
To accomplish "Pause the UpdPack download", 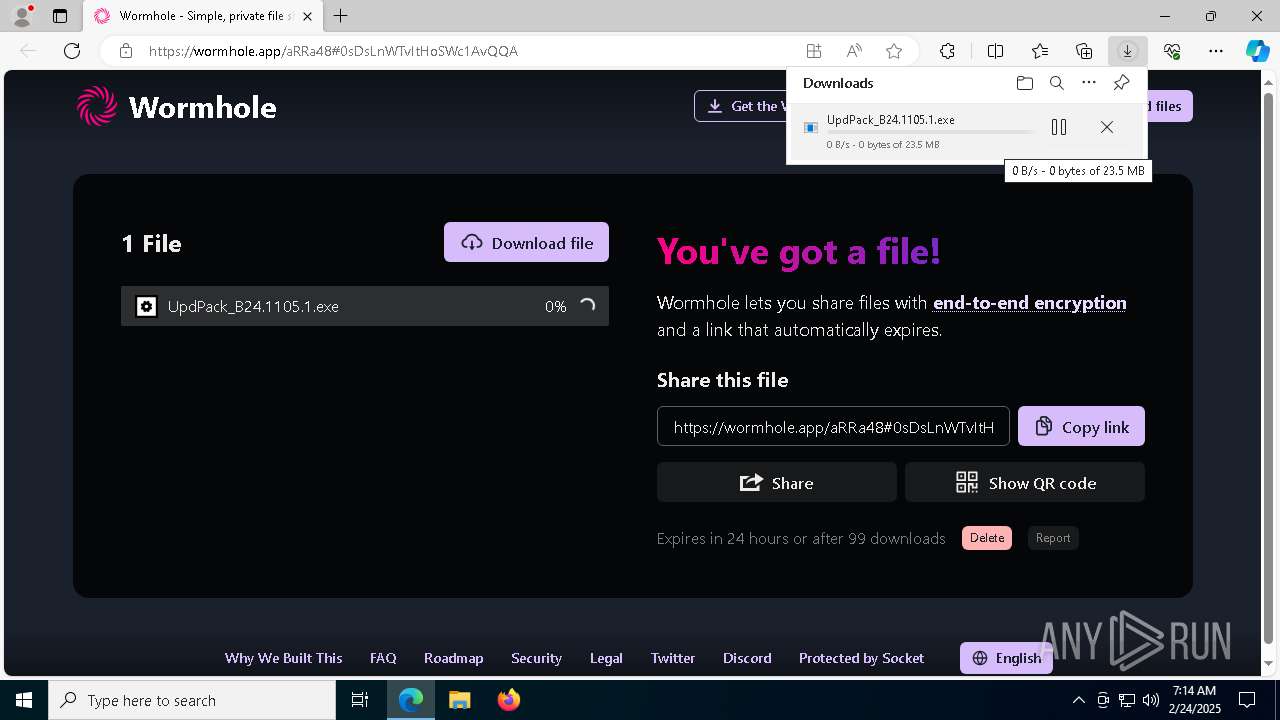I will [x=1059, y=127].
